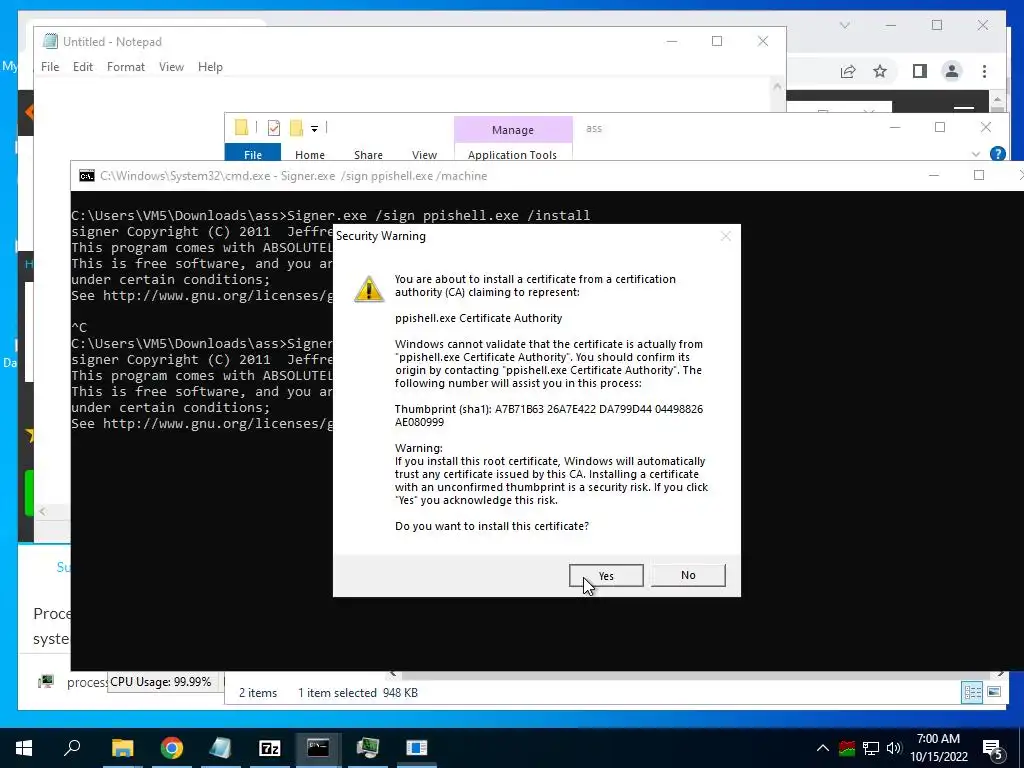Open volume speaker tray icon
The image size is (1024, 768).
[x=894, y=748]
